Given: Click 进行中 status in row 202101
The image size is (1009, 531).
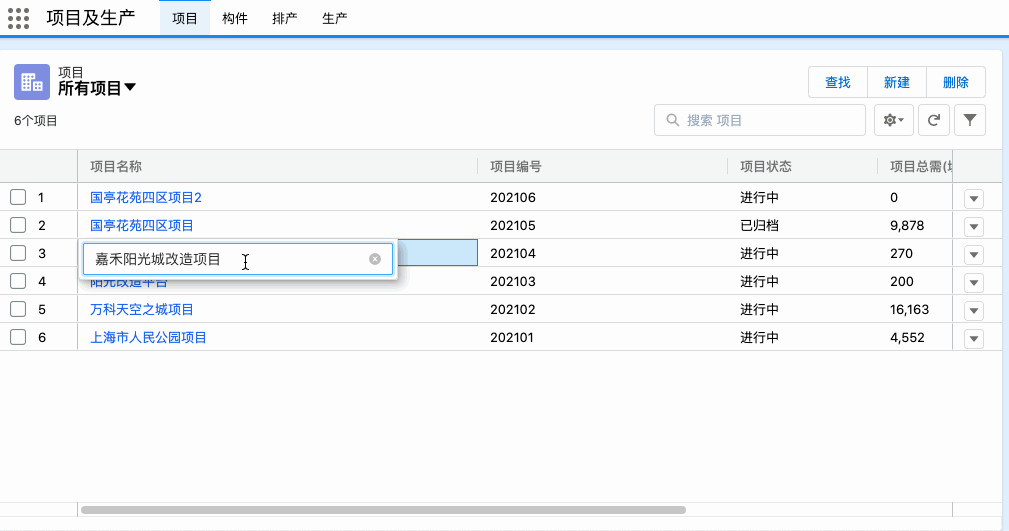Looking at the screenshot, I should click(x=759, y=337).
